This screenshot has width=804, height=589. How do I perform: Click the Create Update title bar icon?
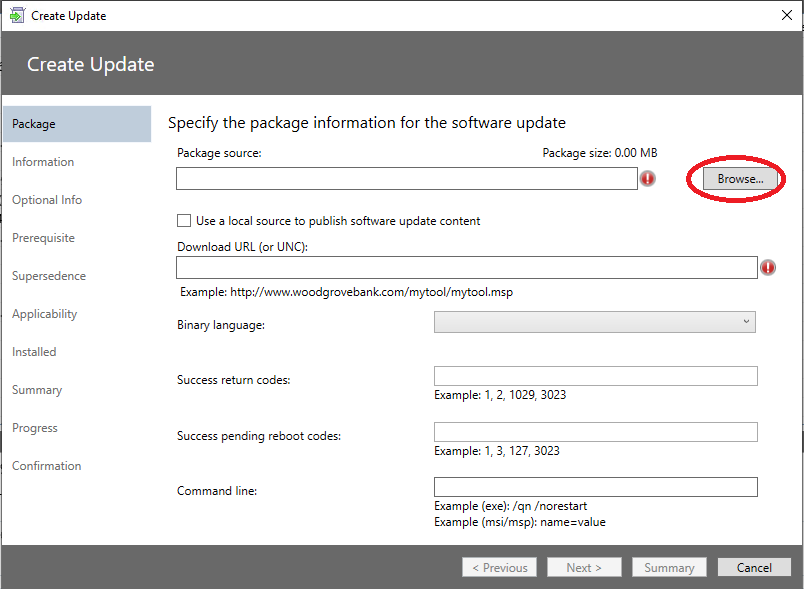(17, 15)
